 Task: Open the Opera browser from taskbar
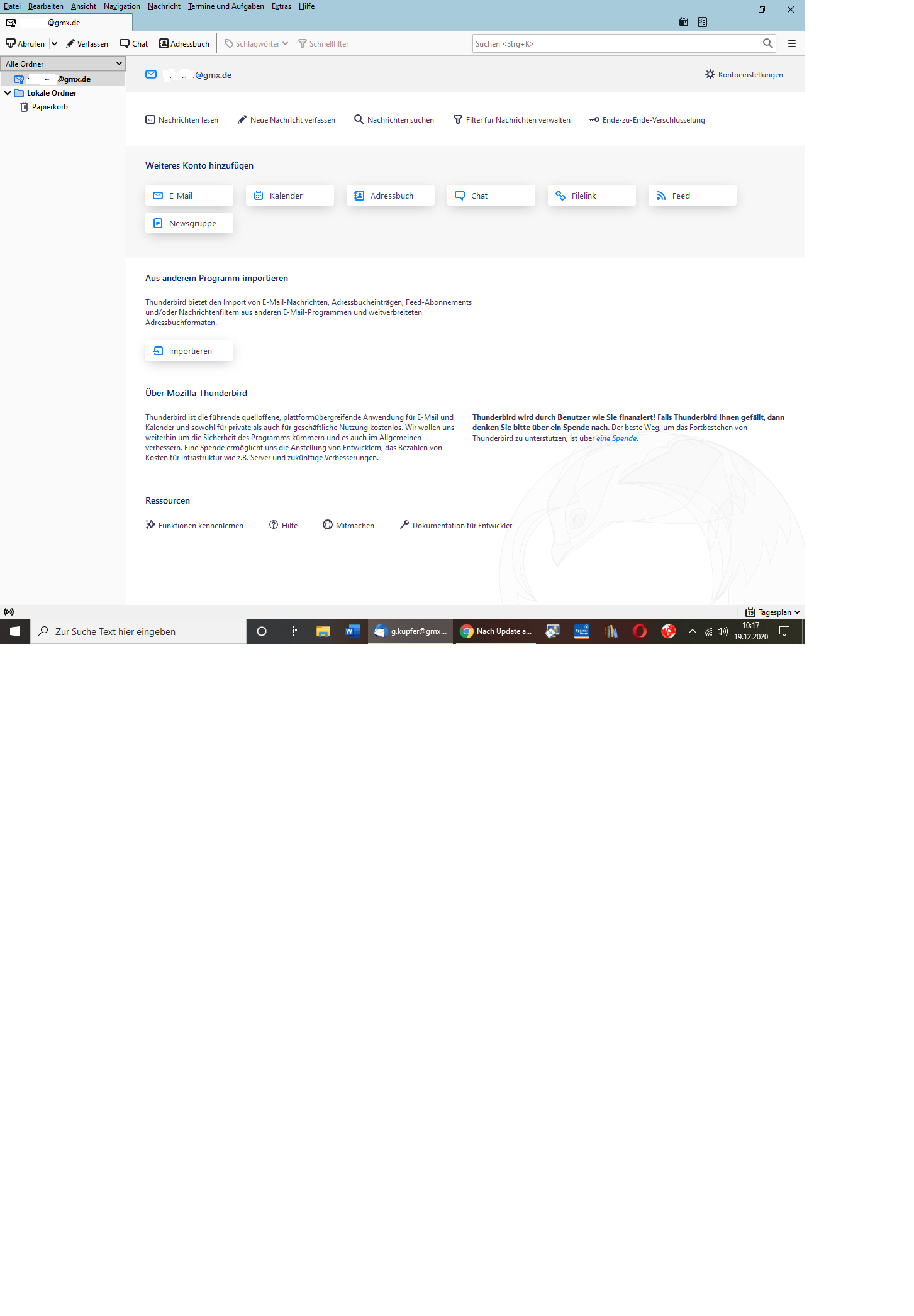click(640, 631)
